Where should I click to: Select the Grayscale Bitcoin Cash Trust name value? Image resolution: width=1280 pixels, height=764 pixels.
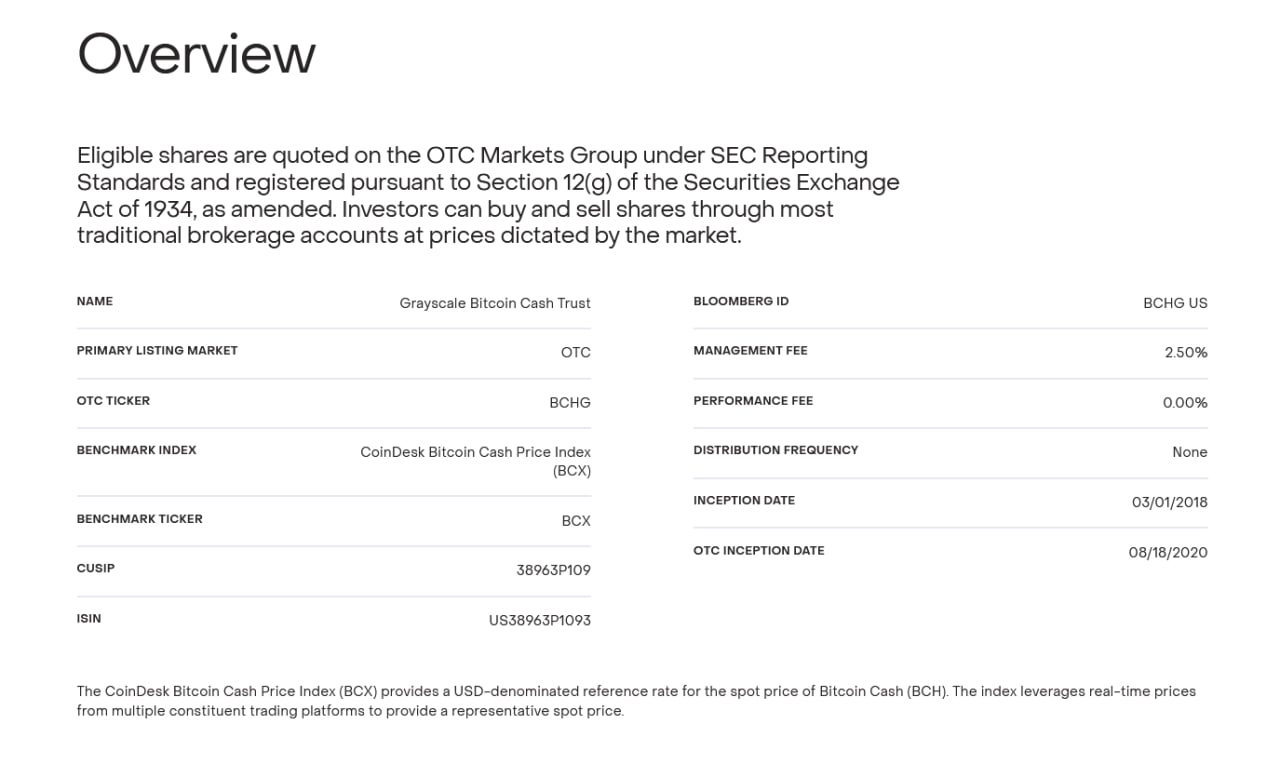tap(495, 303)
